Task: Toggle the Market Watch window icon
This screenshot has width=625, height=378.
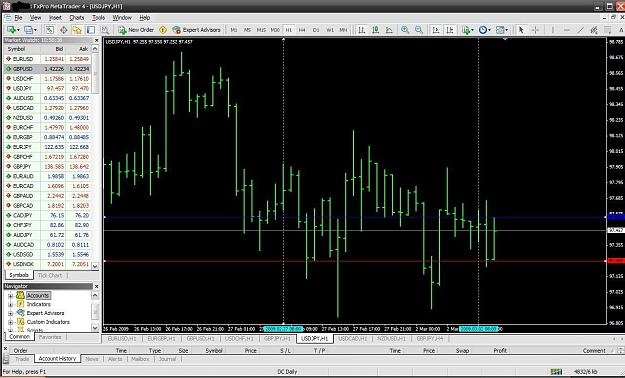Action: point(49,30)
